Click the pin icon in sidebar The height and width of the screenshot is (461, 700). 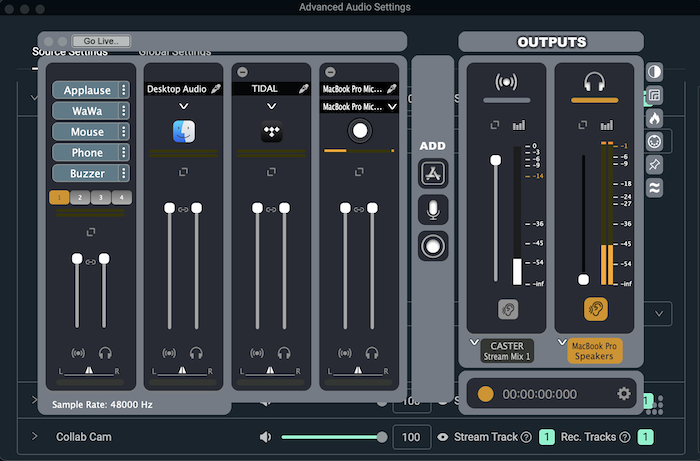pyautogui.click(x=654, y=165)
